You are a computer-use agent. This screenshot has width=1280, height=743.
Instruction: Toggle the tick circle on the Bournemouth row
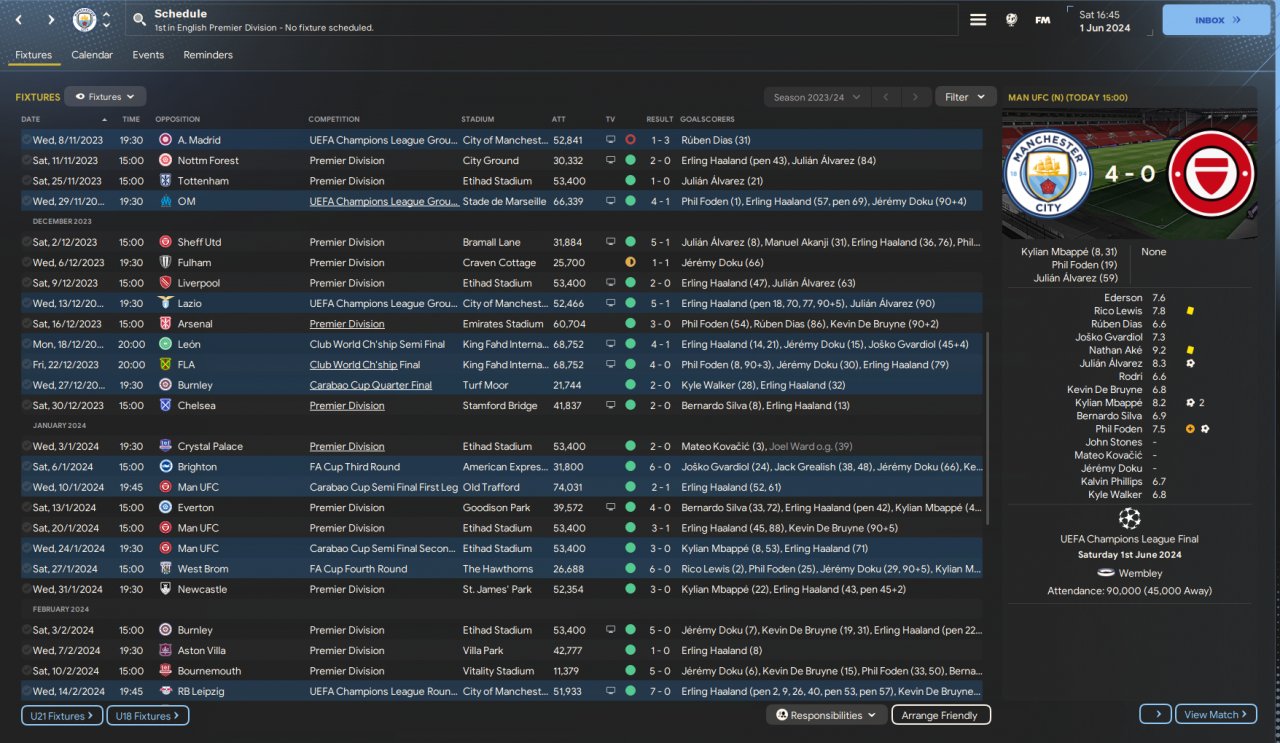click(26, 671)
